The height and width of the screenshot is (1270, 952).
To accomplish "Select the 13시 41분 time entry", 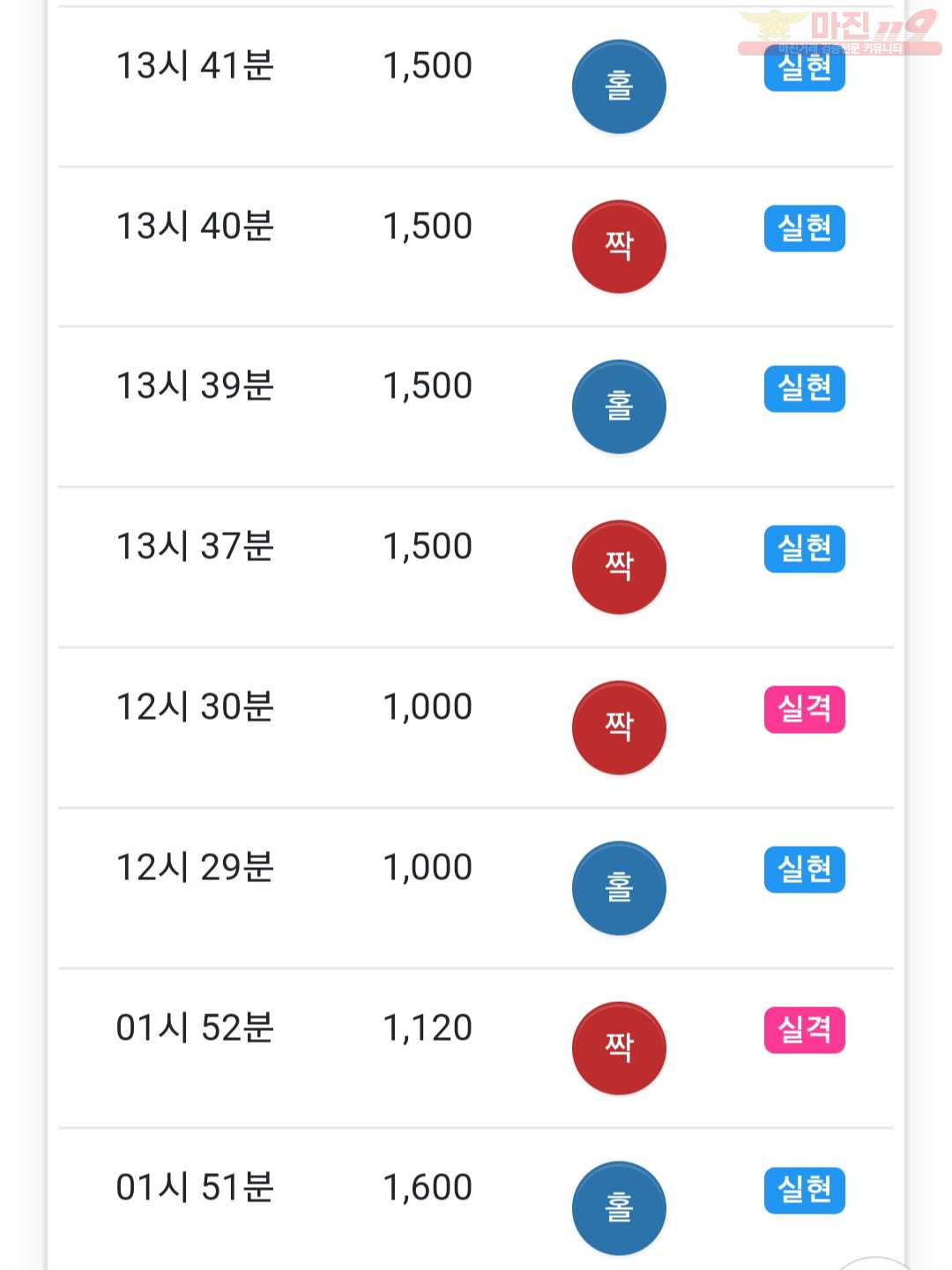I will click(x=195, y=66).
